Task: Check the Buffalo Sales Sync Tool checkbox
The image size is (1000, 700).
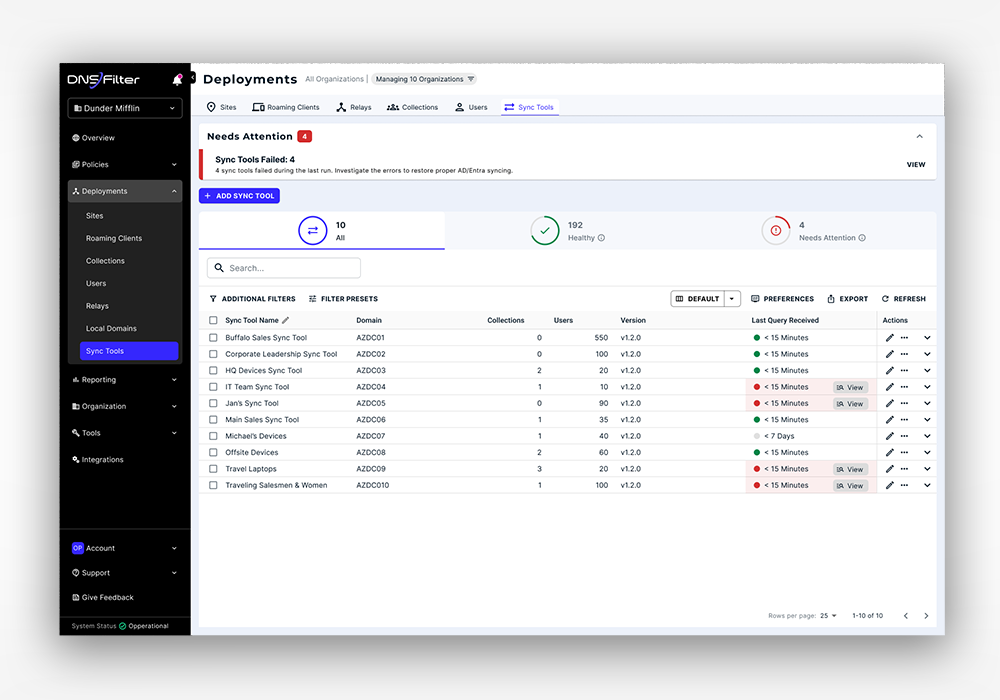Action: click(213, 338)
